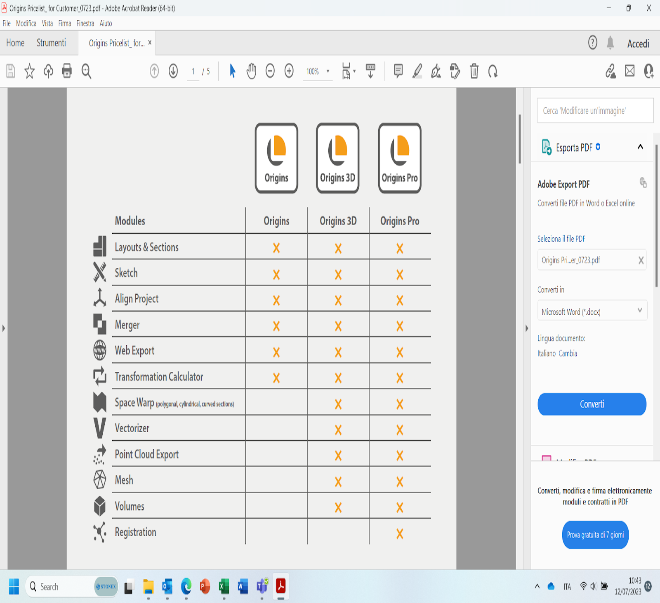Rotate the page view
The image size is (660, 603).
(493, 71)
